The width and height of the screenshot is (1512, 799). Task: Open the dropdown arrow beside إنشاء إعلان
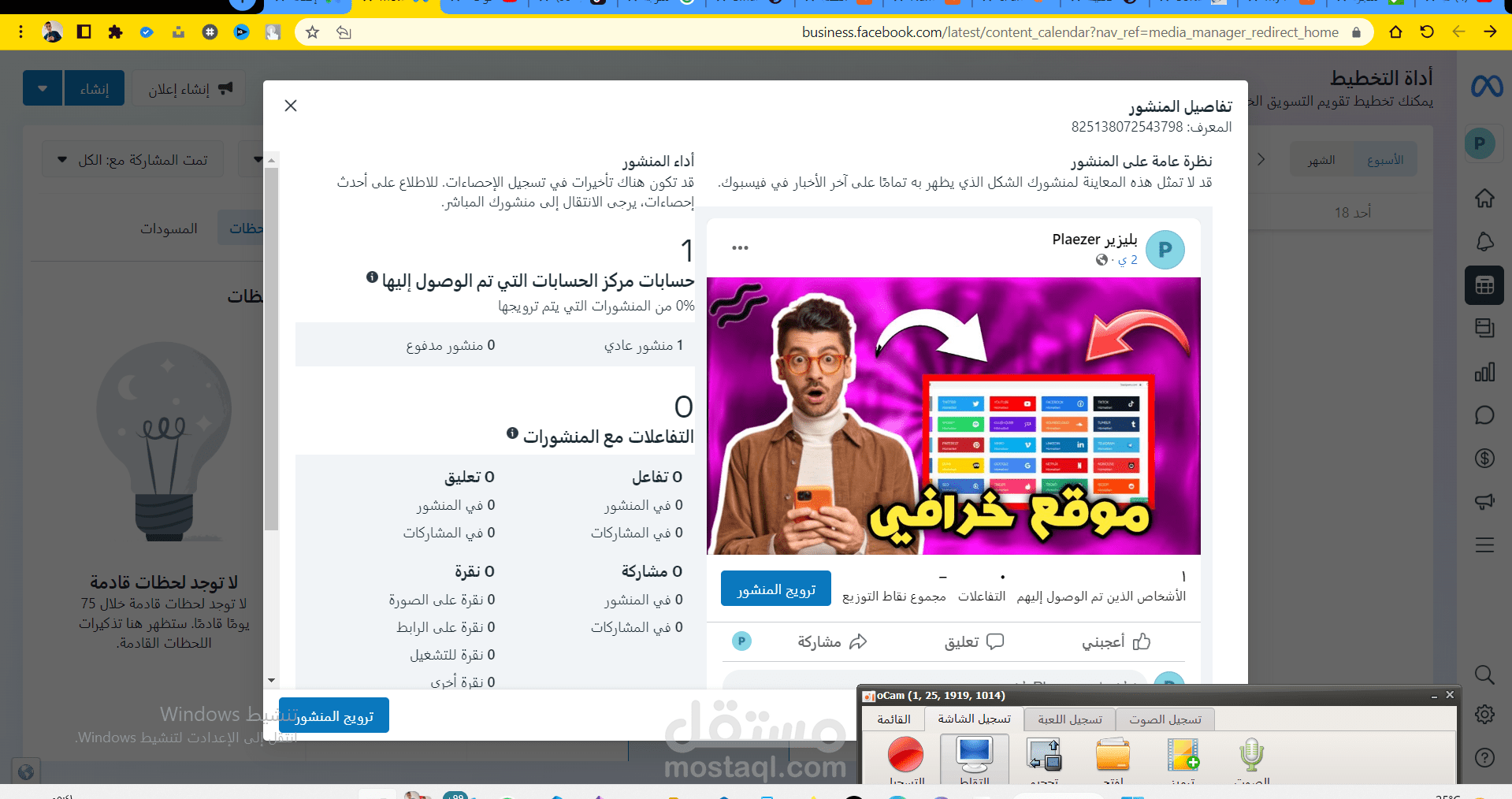tap(42, 87)
